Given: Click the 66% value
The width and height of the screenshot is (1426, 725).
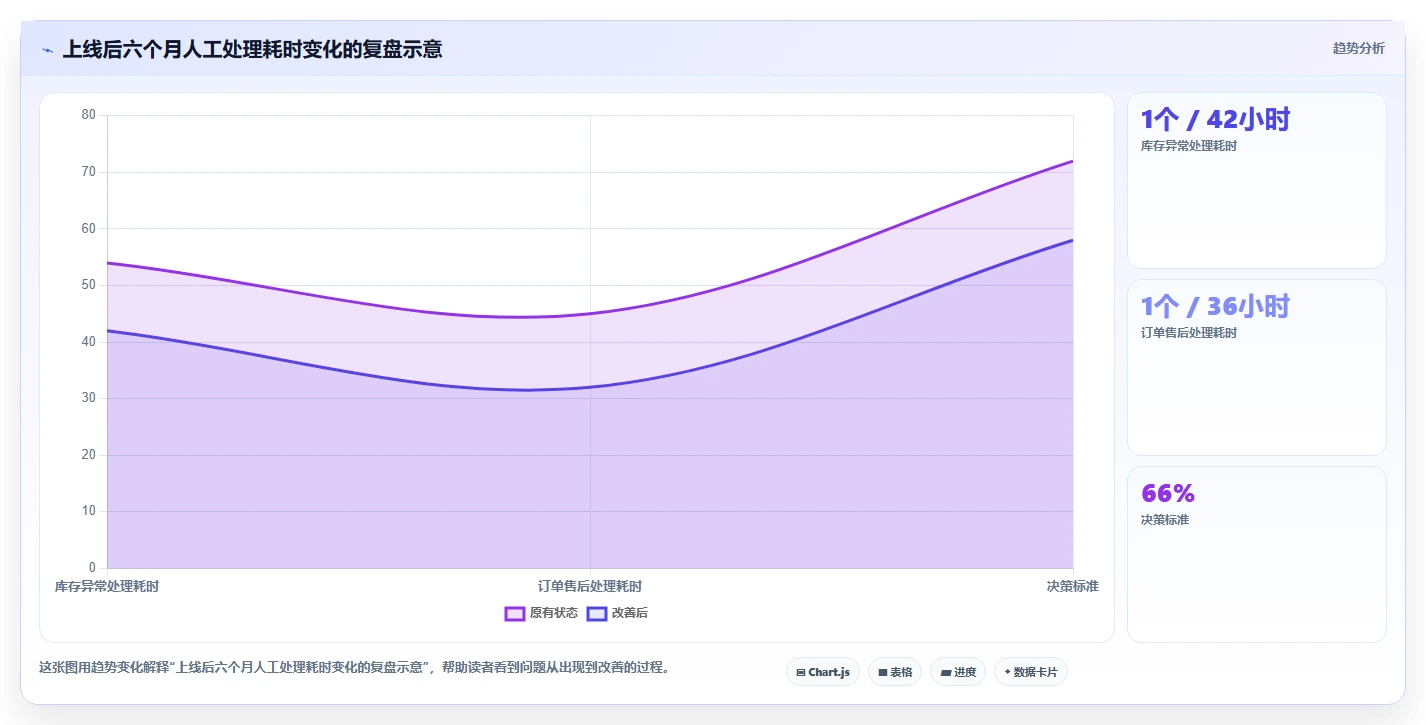Looking at the screenshot, I should [x=1168, y=493].
